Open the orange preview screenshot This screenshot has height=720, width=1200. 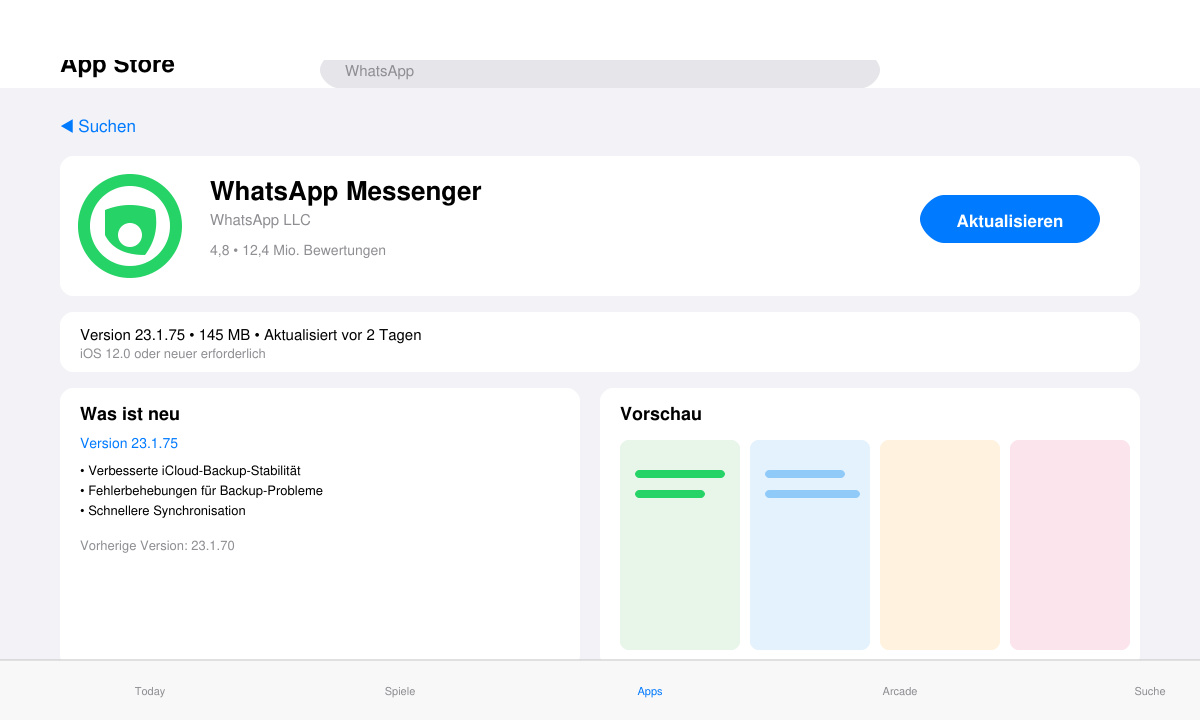940,545
